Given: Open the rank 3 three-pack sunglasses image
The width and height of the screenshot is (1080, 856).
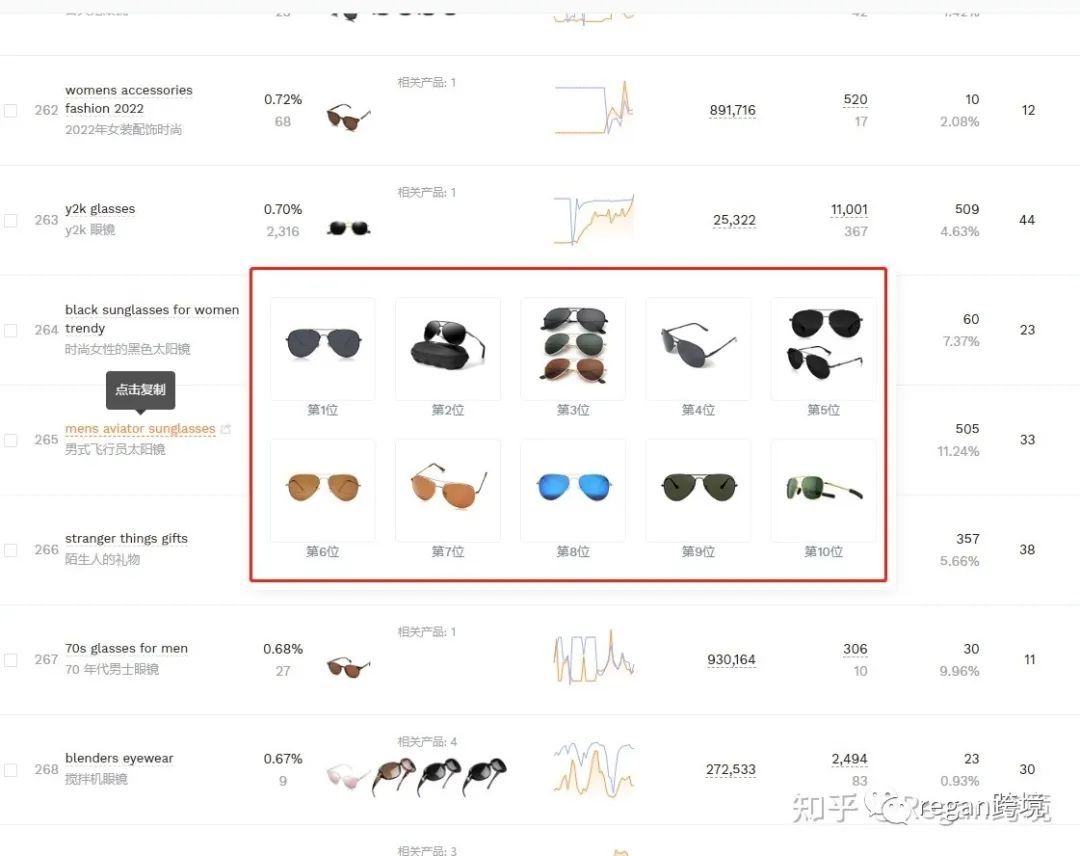Looking at the screenshot, I should (x=573, y=348).
